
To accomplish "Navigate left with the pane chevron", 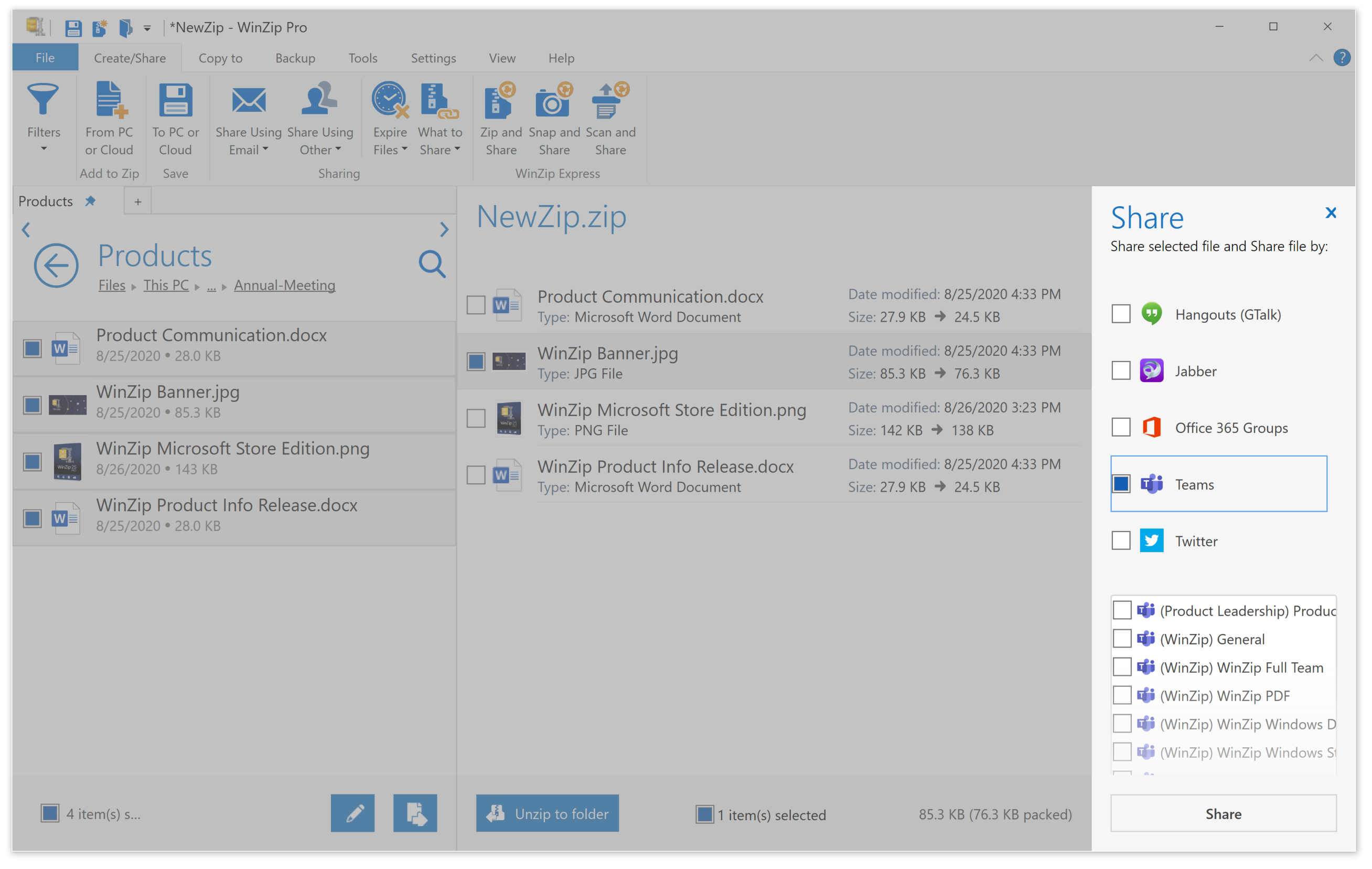I will point(26,230).
